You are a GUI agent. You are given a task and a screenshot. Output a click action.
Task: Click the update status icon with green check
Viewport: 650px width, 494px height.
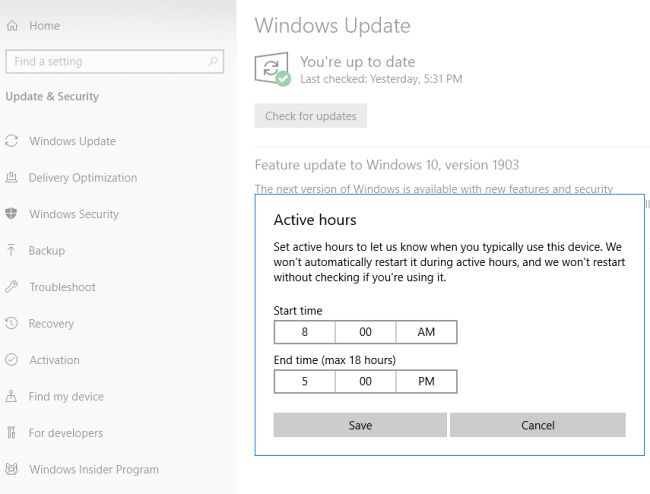tap(272, 69)
